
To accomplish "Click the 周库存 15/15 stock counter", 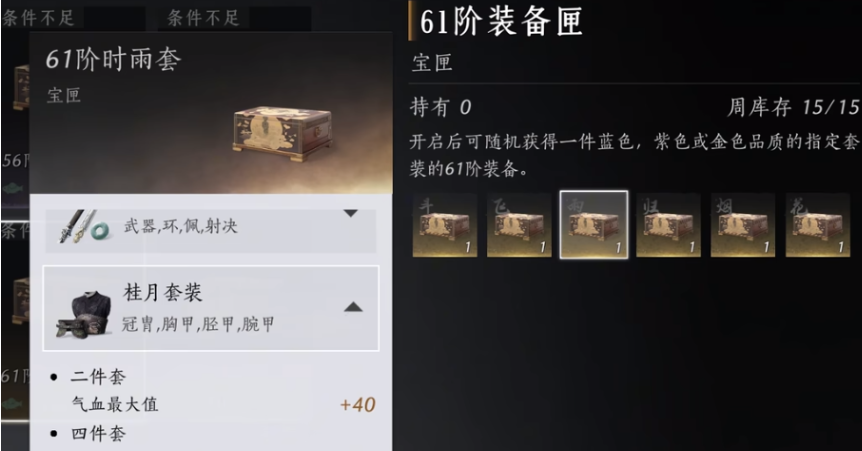I will coord(793,107).
